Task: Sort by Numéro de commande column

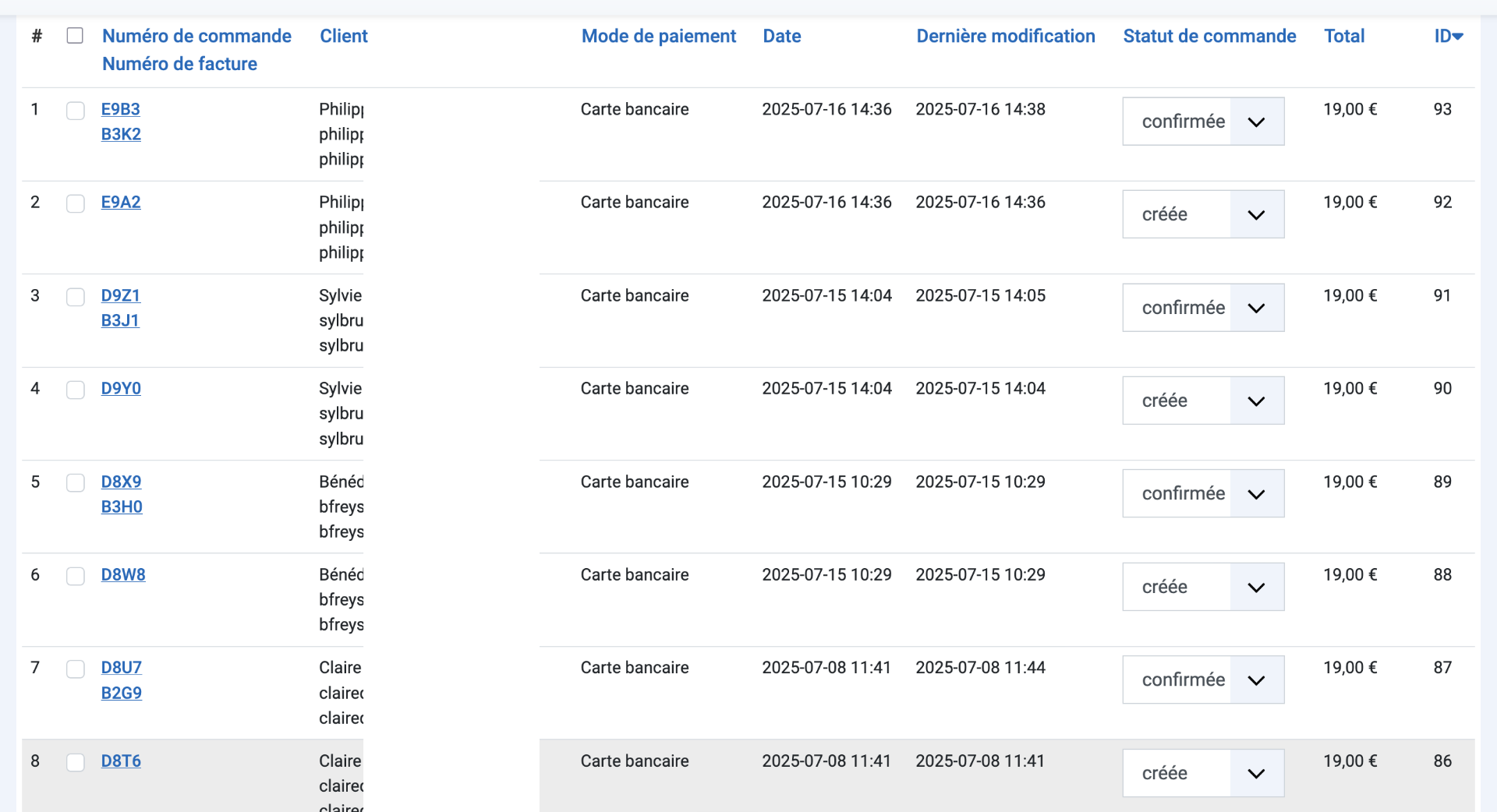Action: click(196, 36)
